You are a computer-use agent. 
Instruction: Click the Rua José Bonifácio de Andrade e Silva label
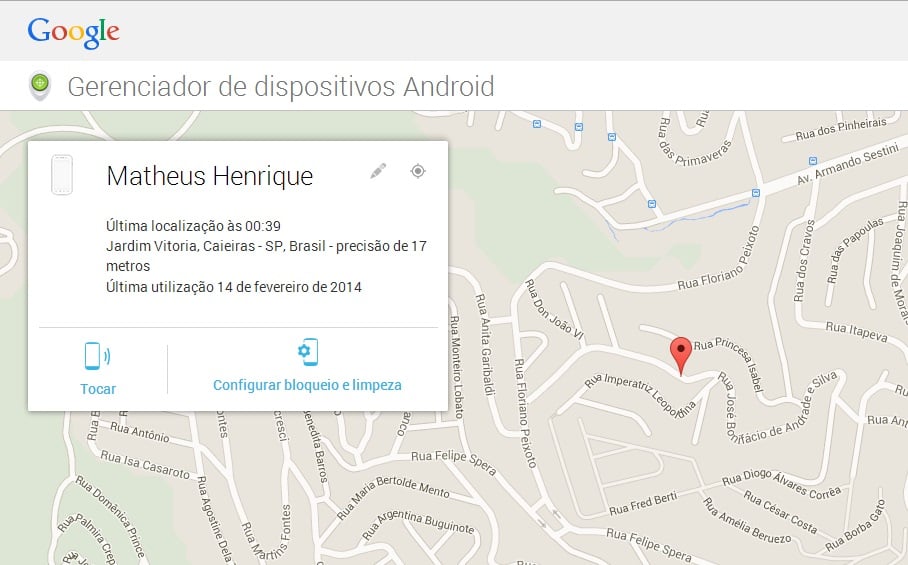click(778, 409)
